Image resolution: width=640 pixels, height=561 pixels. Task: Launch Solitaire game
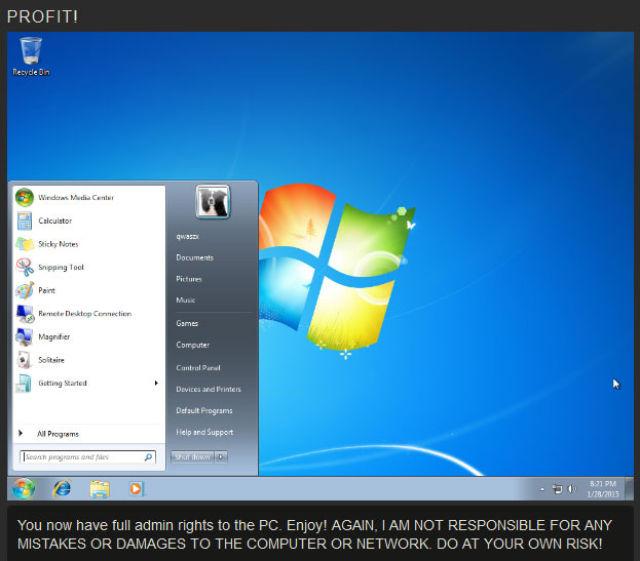click(51, 360)
